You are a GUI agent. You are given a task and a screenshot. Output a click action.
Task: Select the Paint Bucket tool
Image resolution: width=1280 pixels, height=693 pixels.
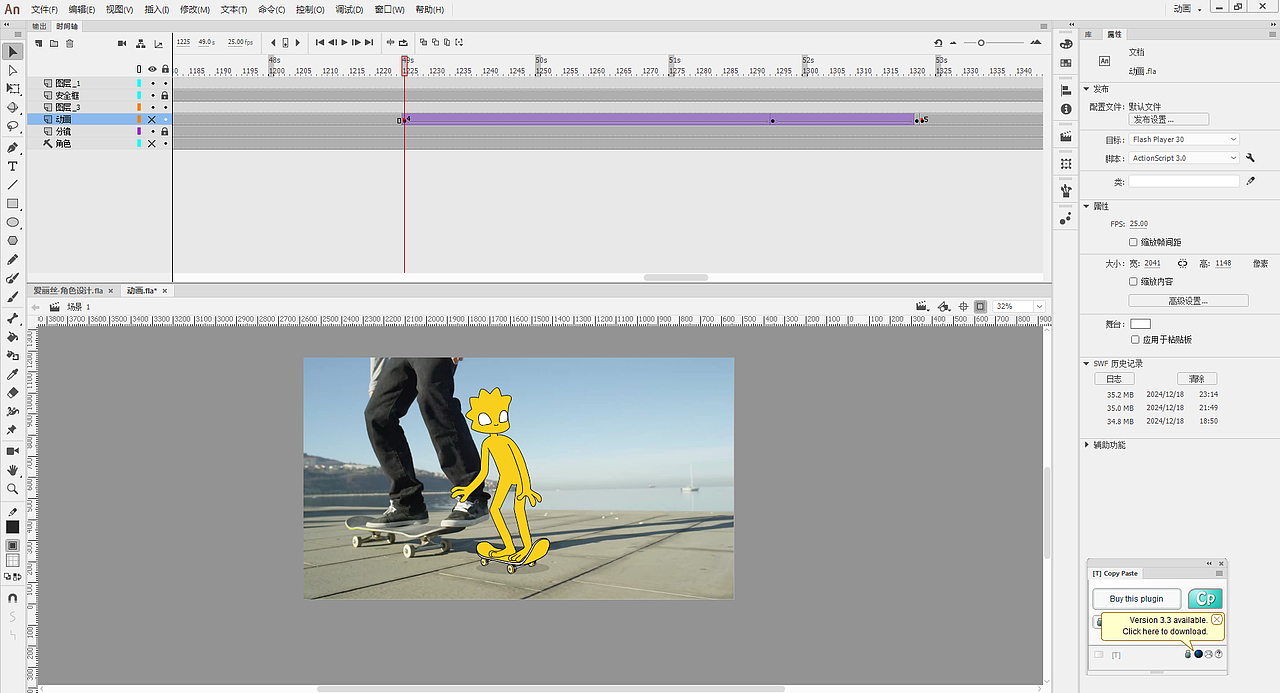[13, 337]
